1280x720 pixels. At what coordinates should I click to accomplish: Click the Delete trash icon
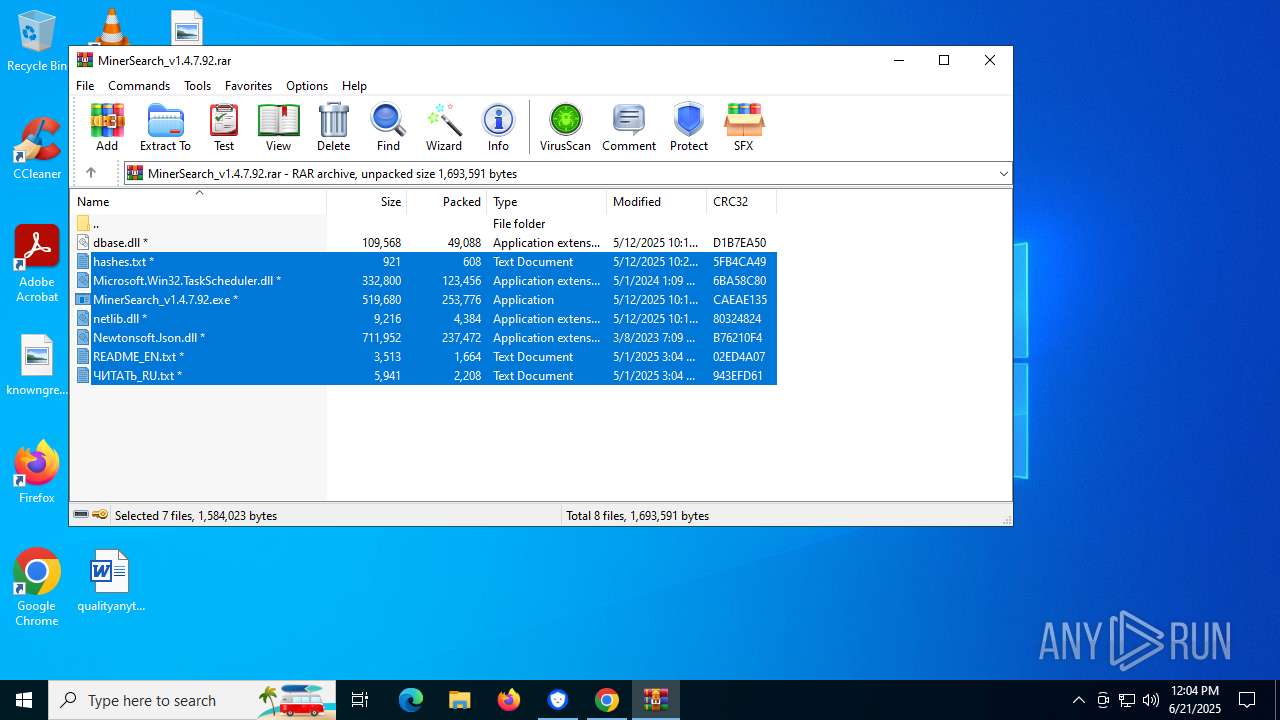pos(333,127)
